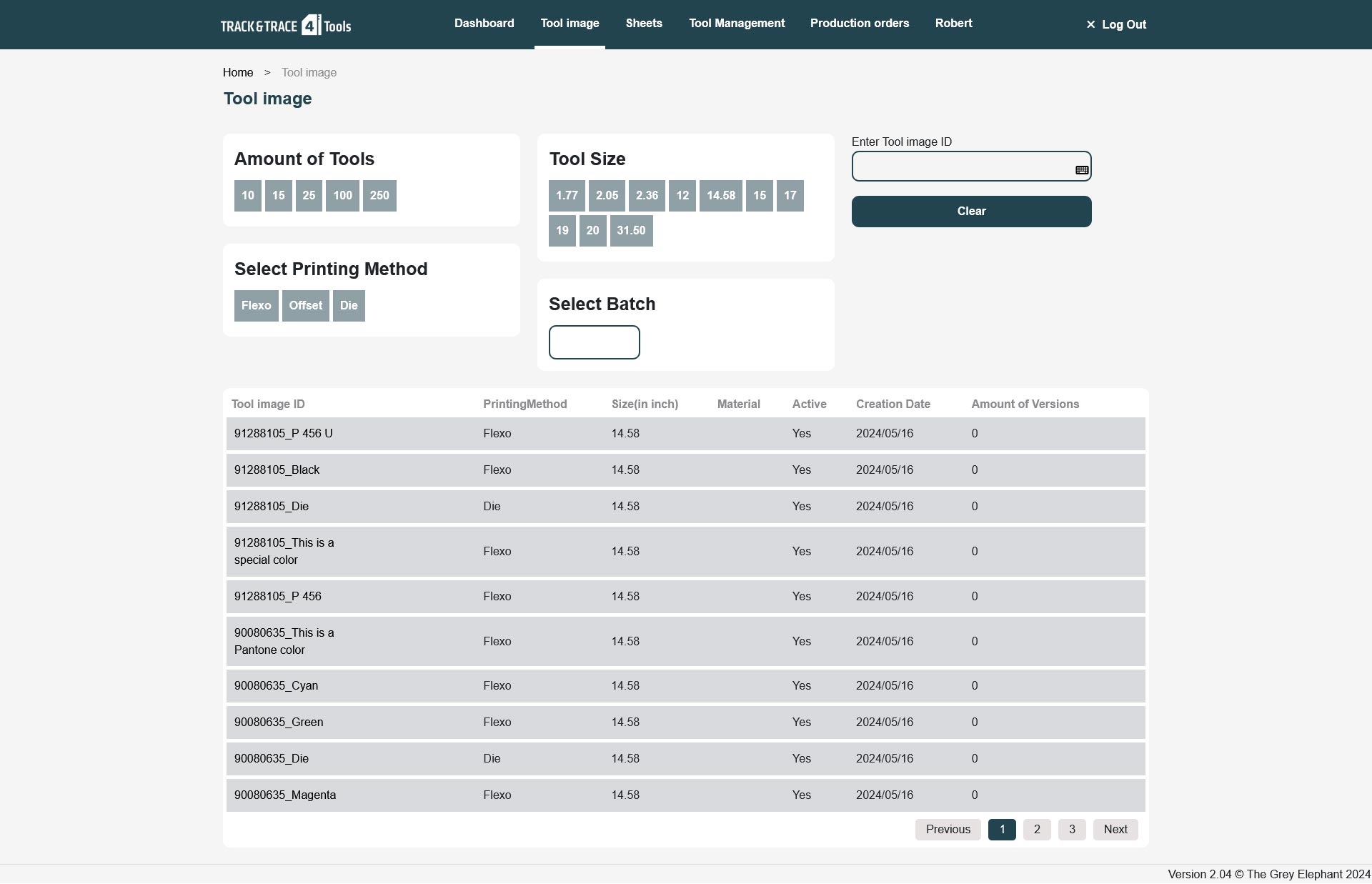1372x884 pixels.
Task: Focus the Enter Tool image ID field
Action: (x=961, y=167)
